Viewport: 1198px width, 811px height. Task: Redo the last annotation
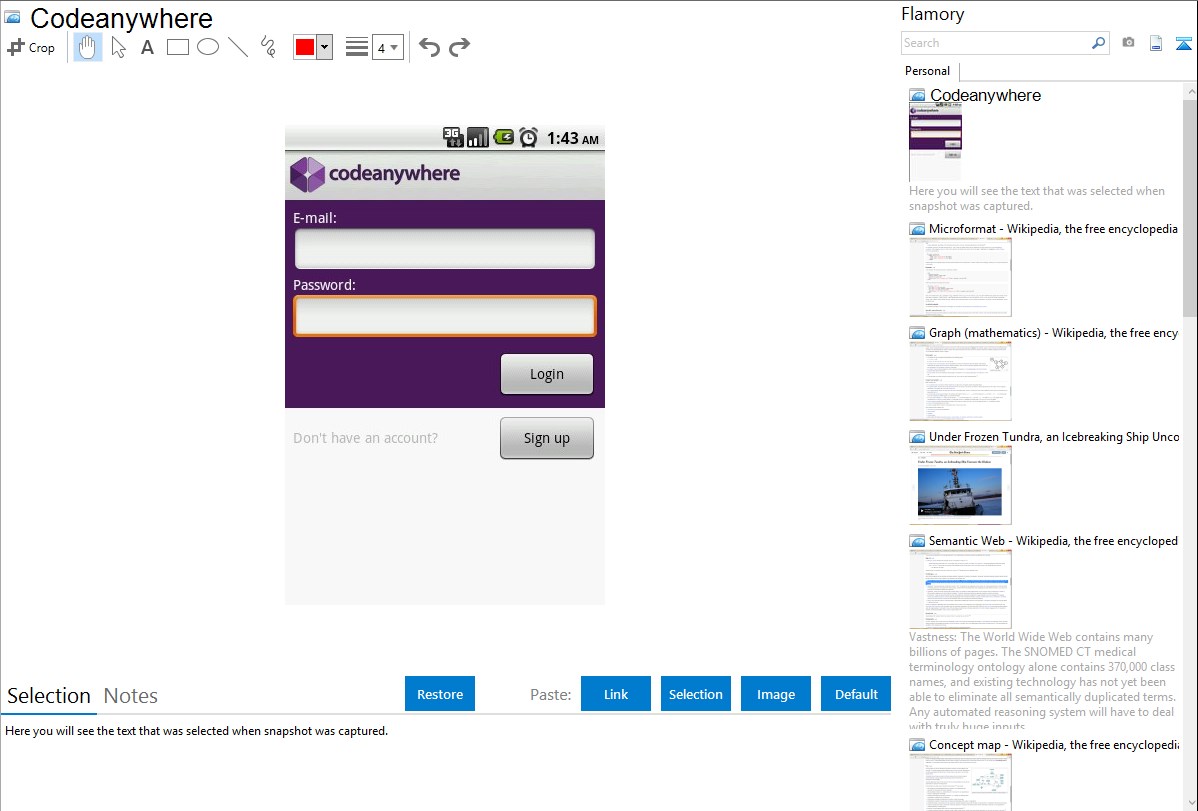coord(459,47)
